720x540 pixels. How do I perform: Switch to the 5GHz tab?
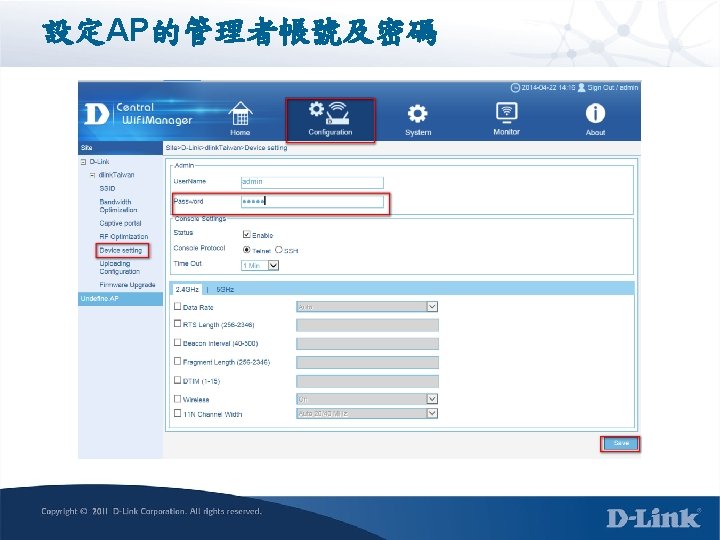coord(225,289)
